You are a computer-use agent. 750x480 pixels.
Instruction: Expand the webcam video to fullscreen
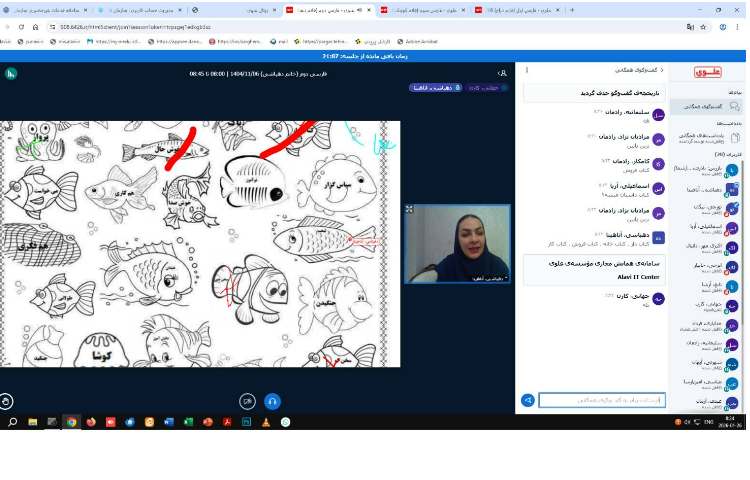pyautogui.click(x=410, y=209)
